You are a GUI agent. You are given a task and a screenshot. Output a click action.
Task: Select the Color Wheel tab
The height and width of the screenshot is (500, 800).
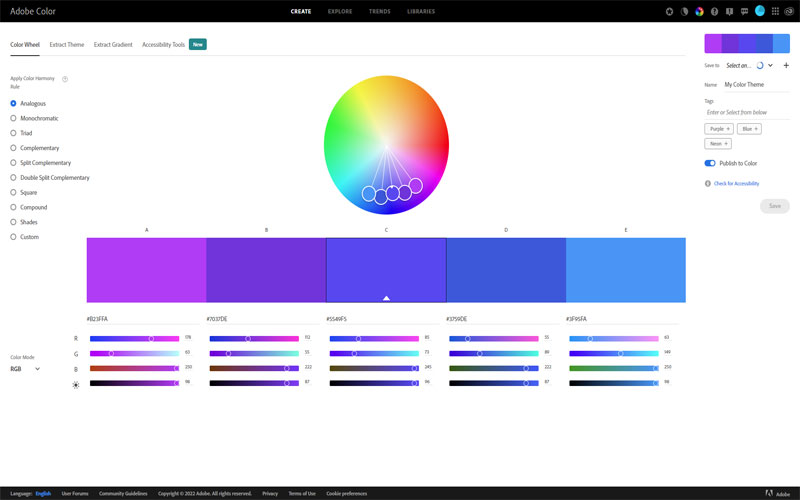(25, 45)
